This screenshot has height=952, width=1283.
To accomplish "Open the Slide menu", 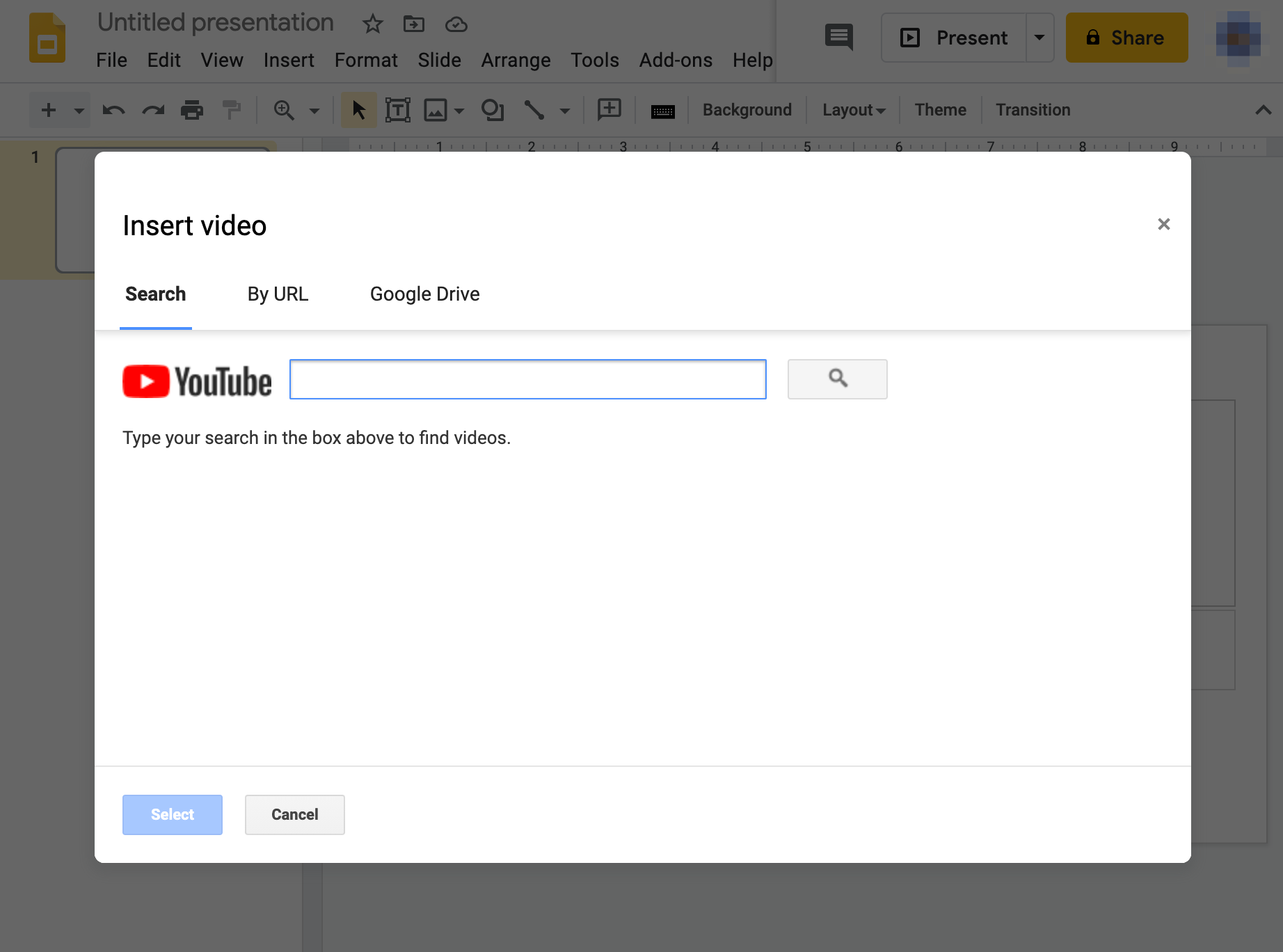I will 439,61.
